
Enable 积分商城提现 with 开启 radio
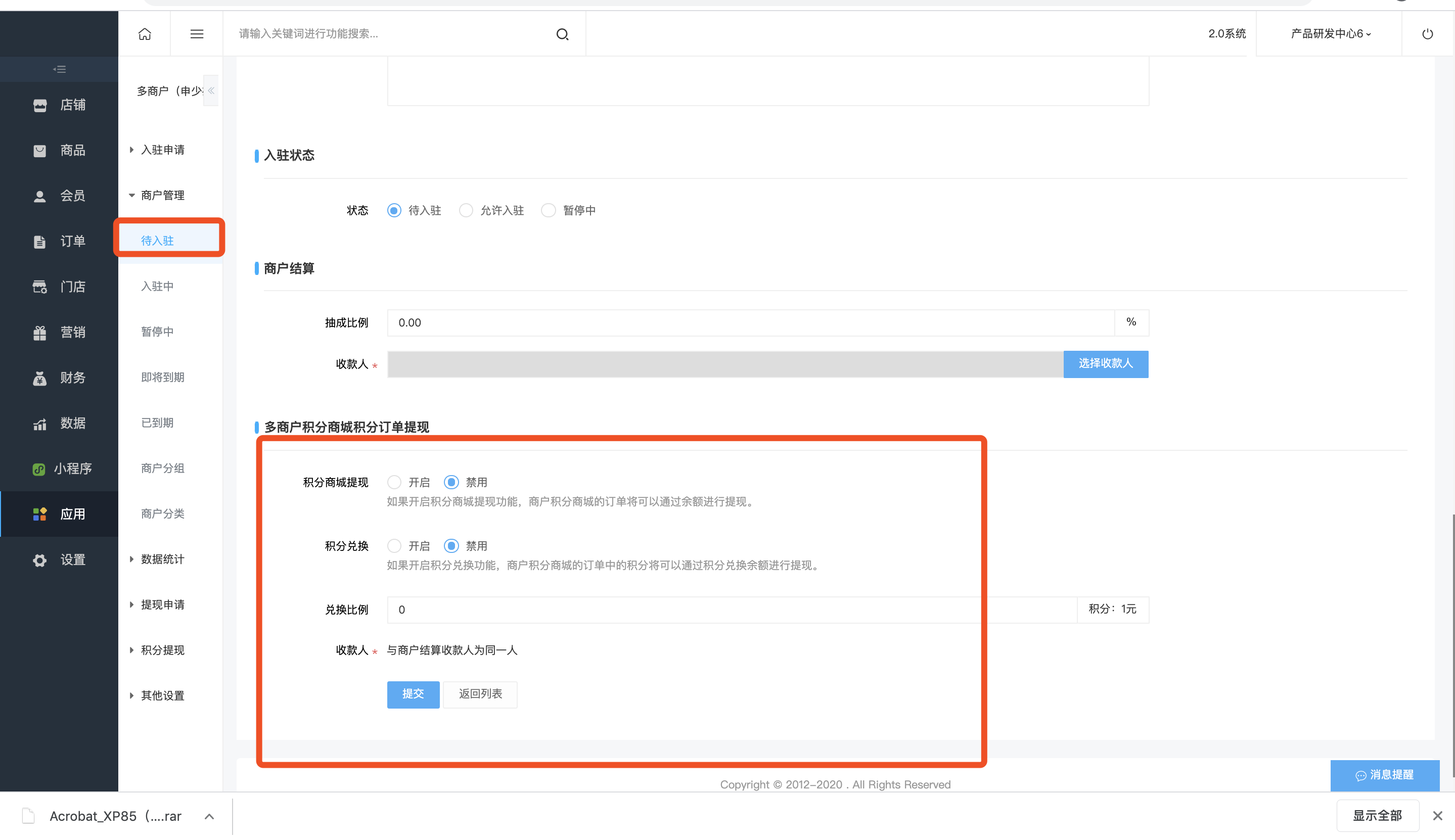(x=394, y=482)
